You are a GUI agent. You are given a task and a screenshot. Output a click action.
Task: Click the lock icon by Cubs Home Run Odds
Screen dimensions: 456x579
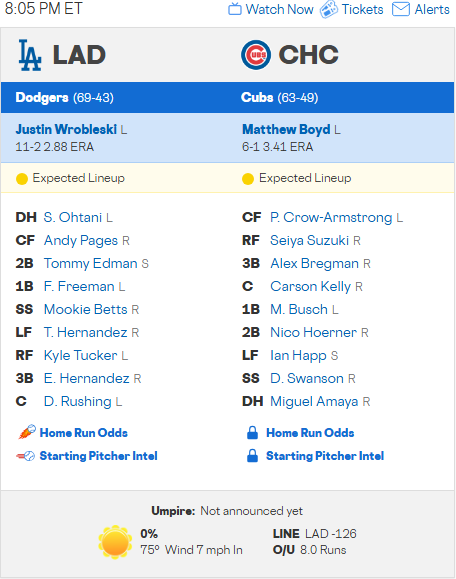pyautogui.click(x=252, y=432)
